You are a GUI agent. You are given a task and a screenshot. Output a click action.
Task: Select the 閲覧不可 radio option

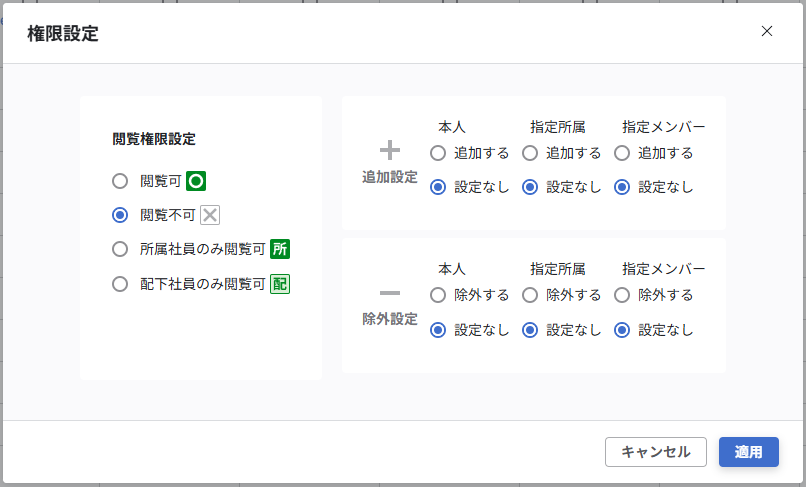pos(120,215)
